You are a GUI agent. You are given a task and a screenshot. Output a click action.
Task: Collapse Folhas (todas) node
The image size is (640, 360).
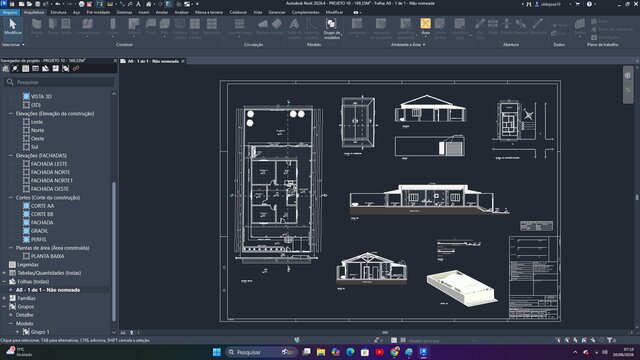coord(4,281)
